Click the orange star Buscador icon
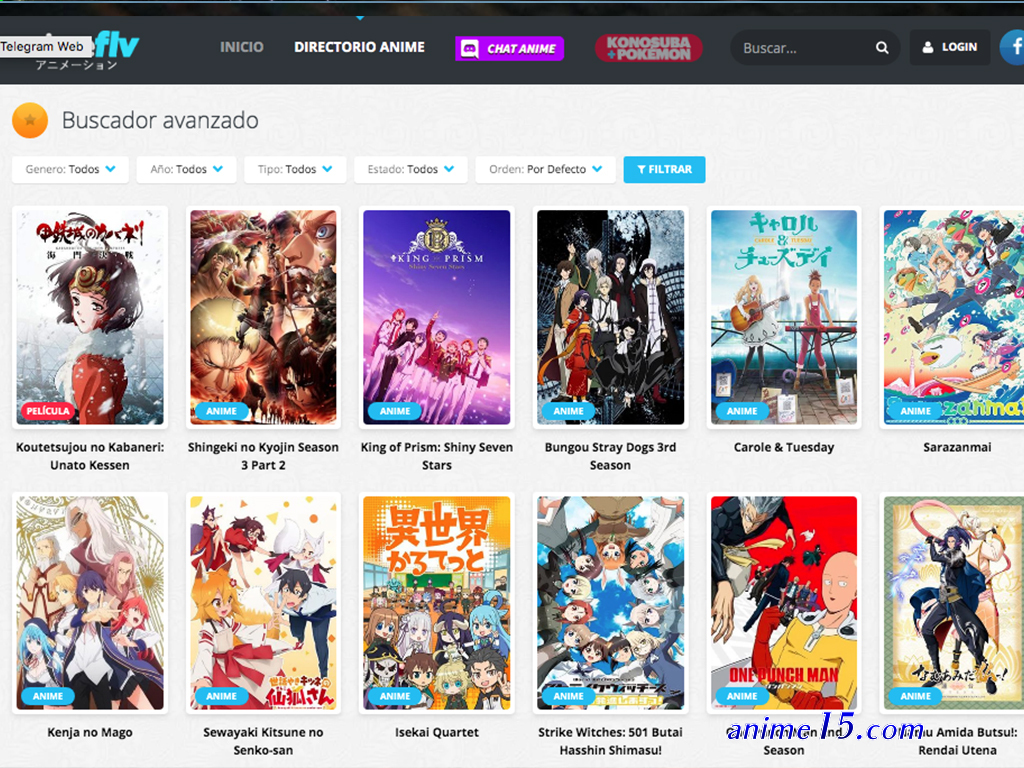Viewport: 1024px width, 768px height. pyautogui.click(x=30, y=120)
